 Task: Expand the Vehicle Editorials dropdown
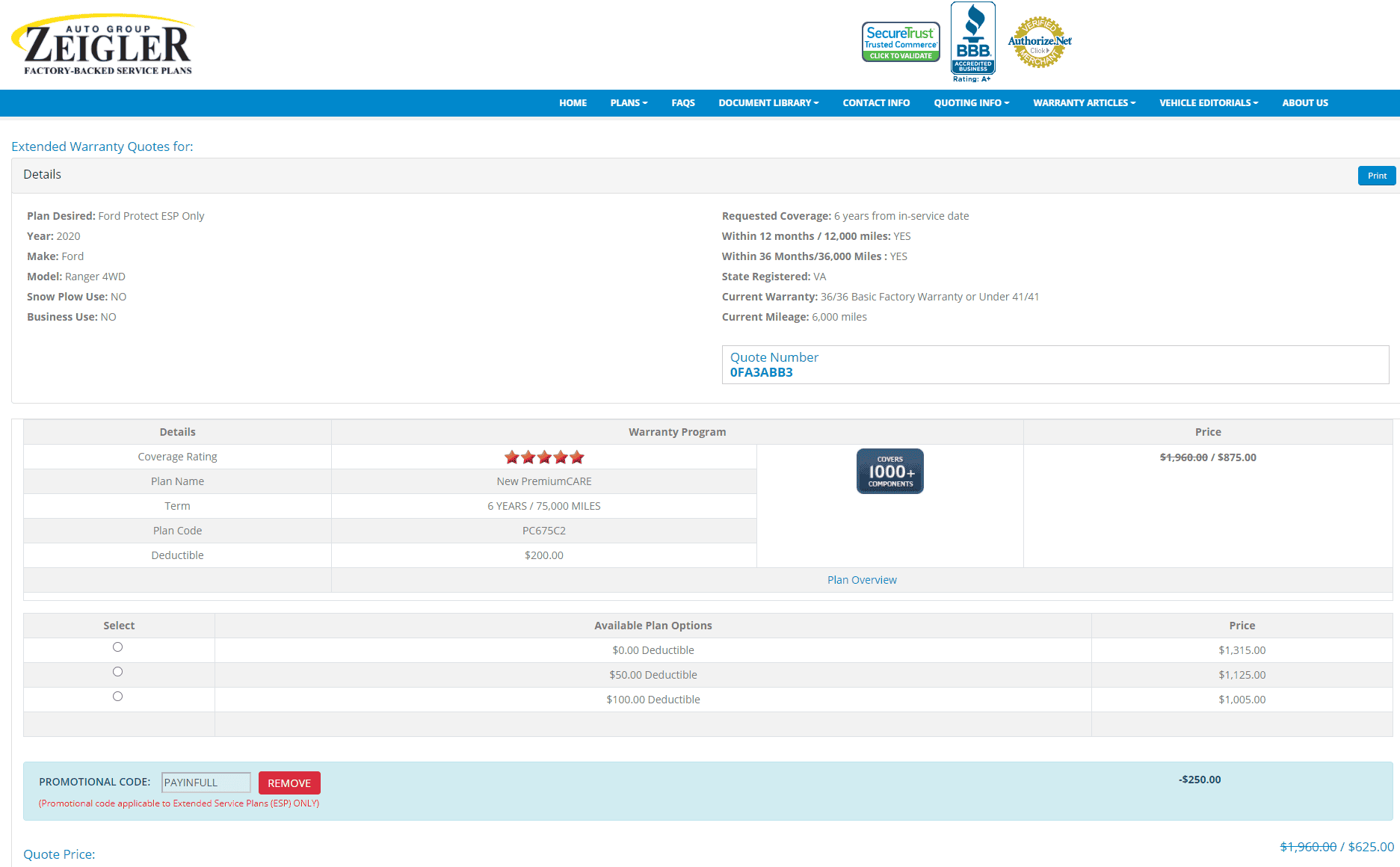[x=1209, y=103]
